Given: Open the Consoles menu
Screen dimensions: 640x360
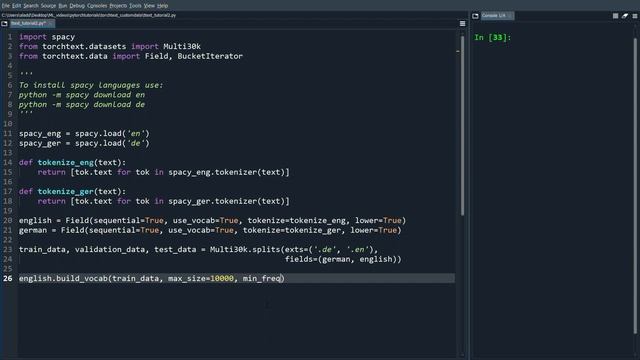Looking at the screenshot, I should click(x=97, y=6).
